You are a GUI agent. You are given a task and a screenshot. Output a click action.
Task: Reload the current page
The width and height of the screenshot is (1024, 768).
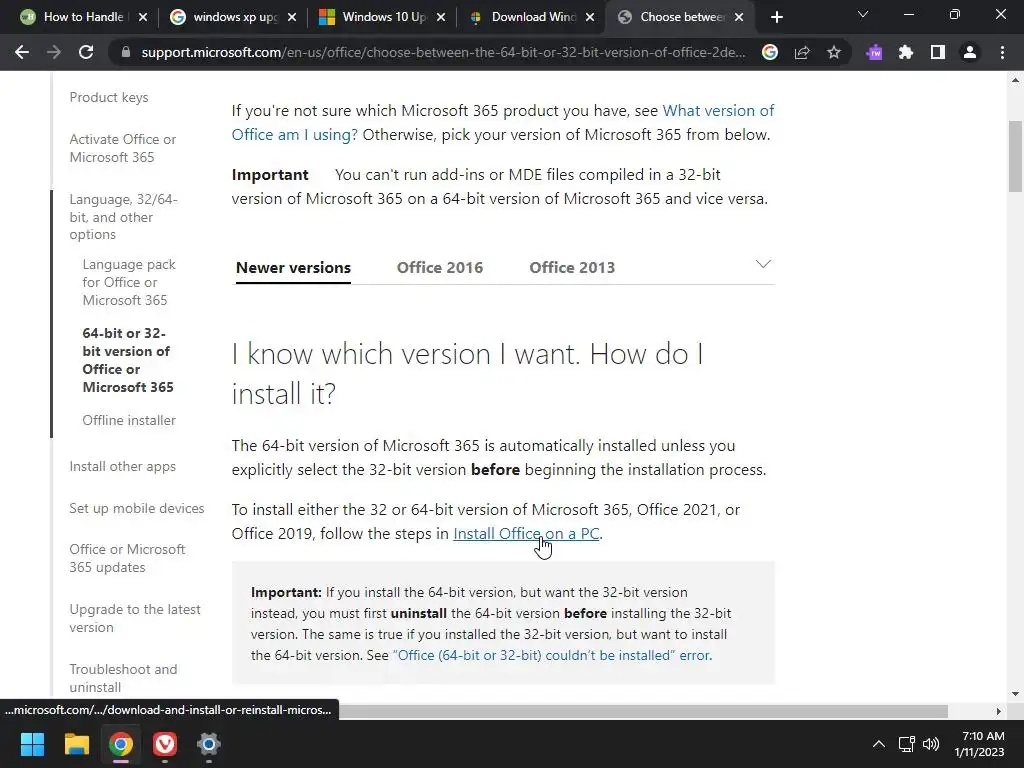(86, 52)
